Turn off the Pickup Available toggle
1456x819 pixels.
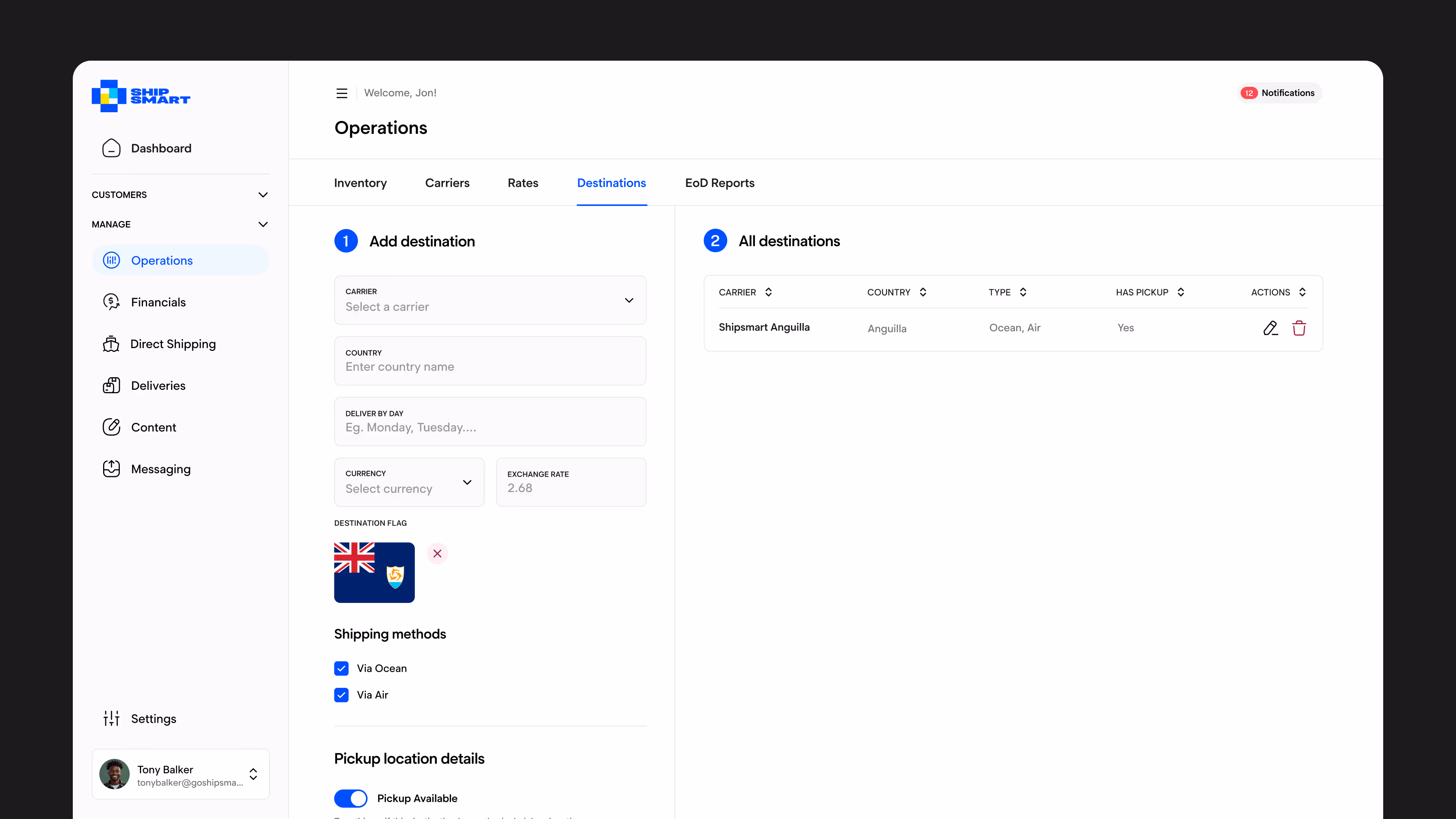point(350,798)
